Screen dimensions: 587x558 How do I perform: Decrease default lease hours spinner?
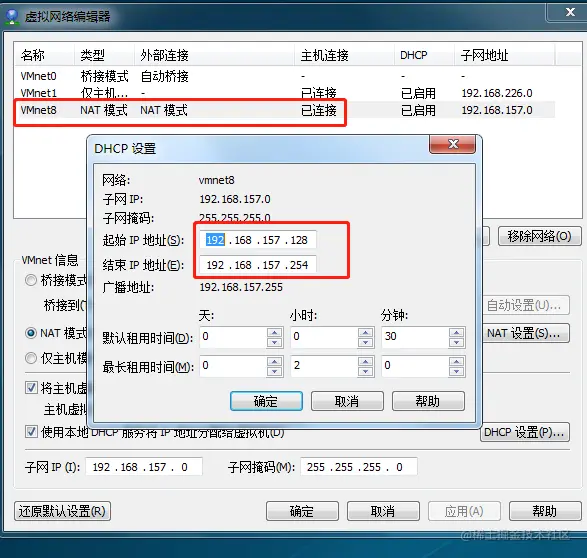[x=365, y=342]
